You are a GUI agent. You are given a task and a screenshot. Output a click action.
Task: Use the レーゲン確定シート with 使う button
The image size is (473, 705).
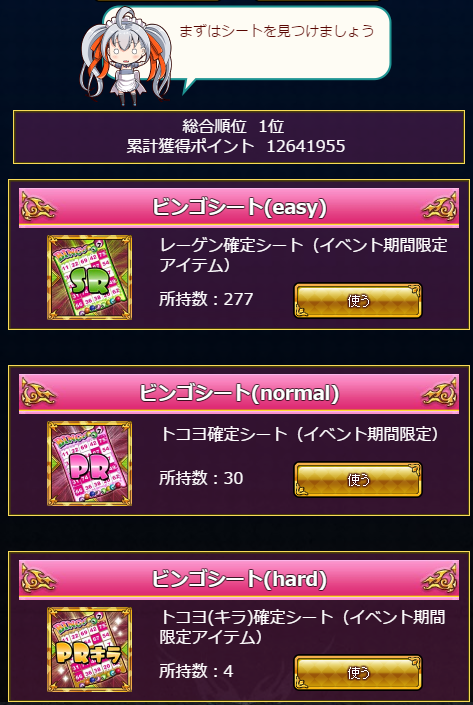pos(358,300)
